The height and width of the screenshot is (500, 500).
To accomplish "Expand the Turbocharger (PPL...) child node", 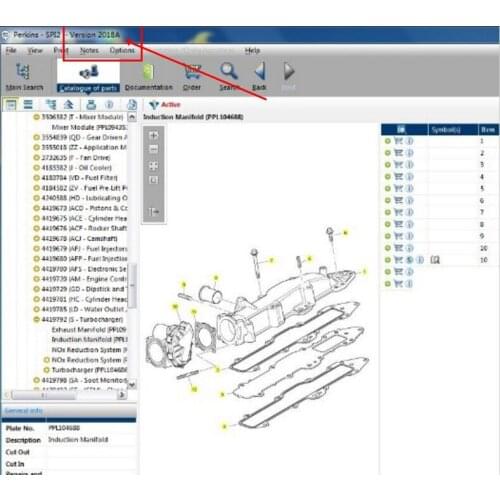I will pos(47,370).
